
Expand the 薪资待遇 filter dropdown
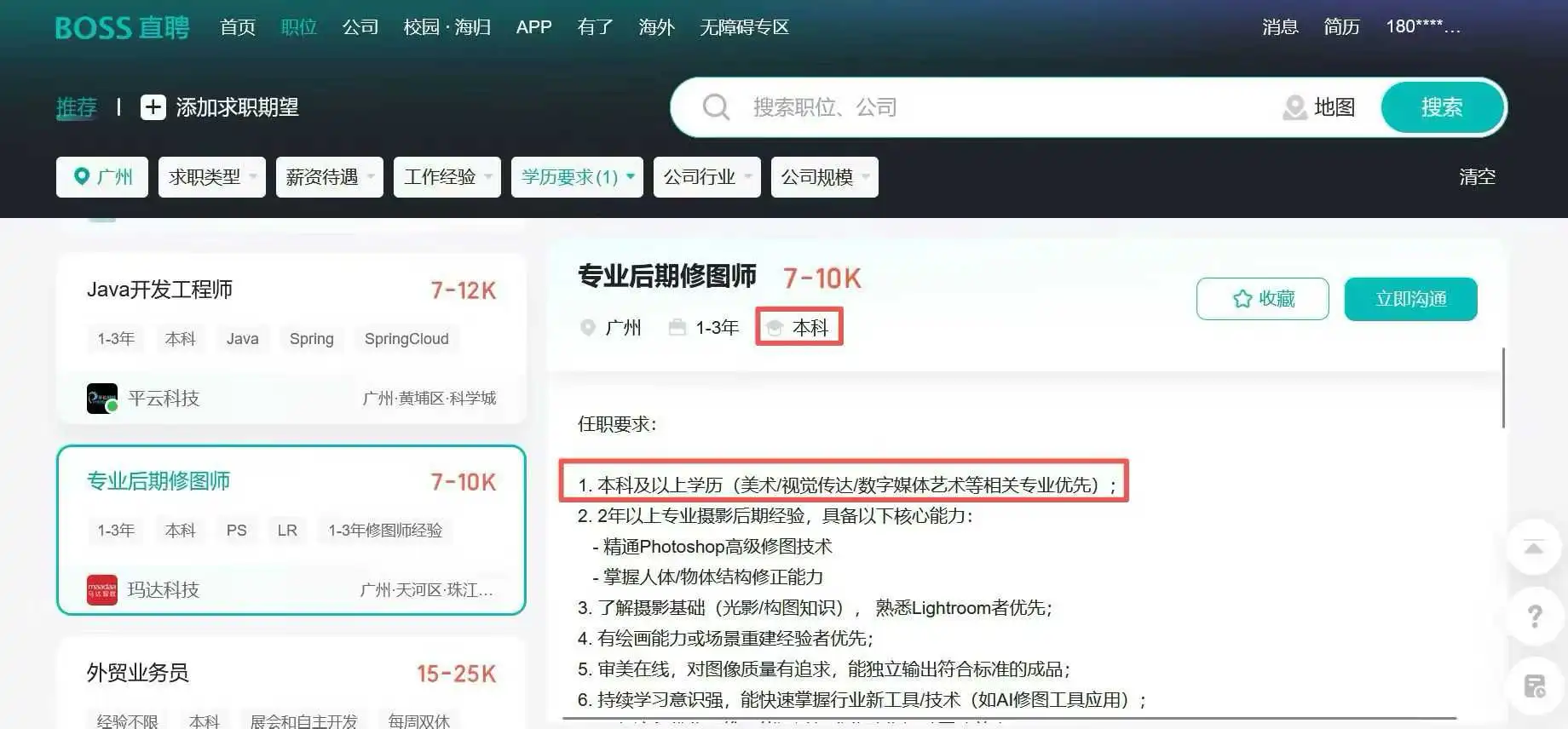pos(330,177)
